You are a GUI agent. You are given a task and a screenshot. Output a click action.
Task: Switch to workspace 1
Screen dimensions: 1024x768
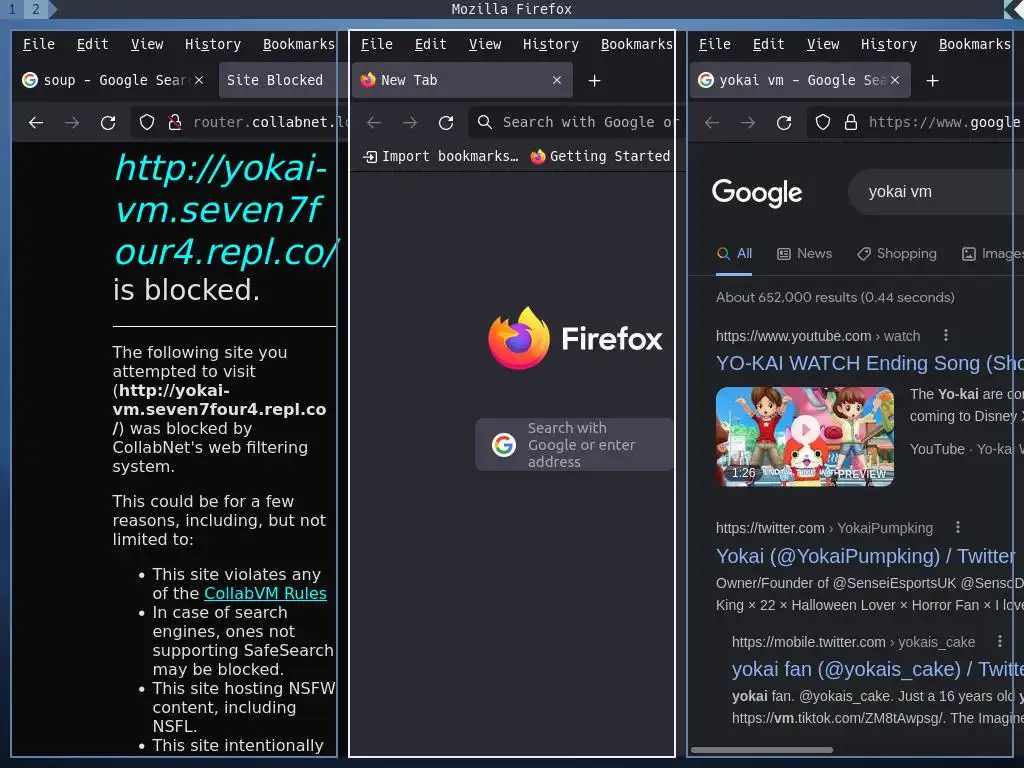[12, 9]
